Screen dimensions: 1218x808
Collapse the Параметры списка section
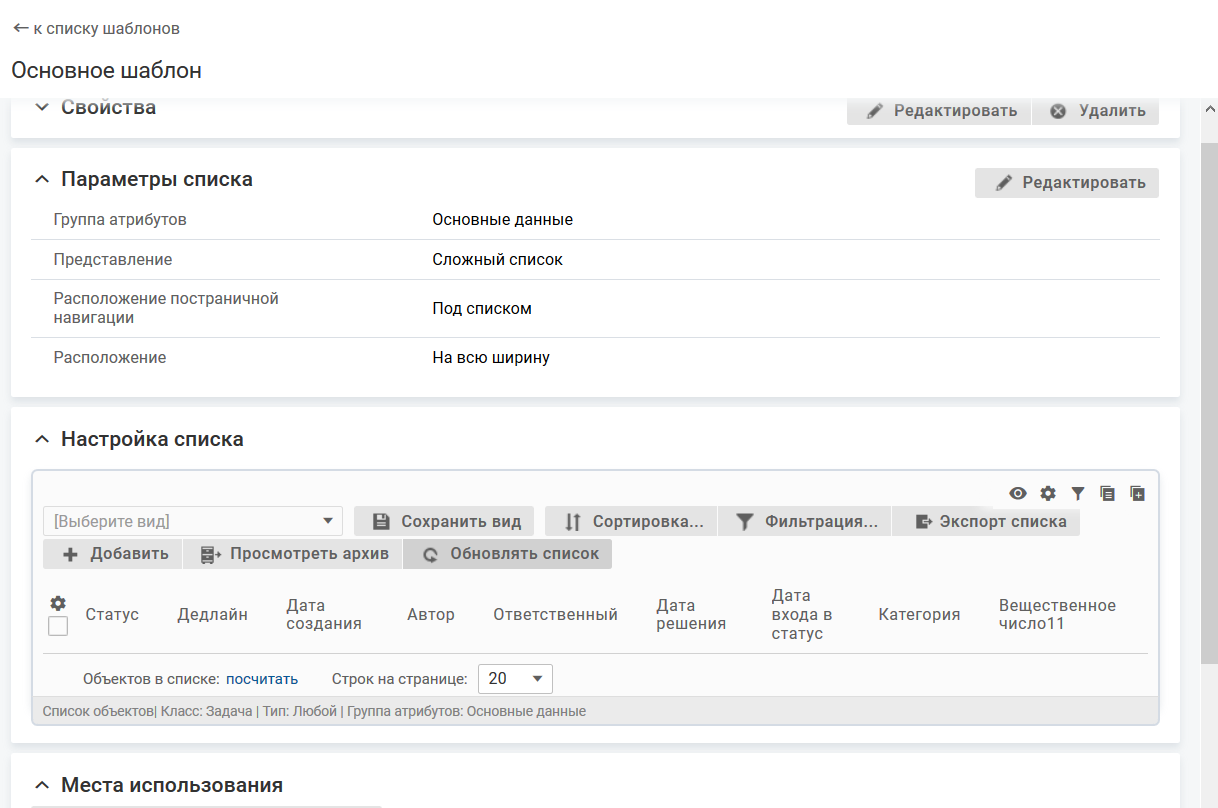point(41,180)
